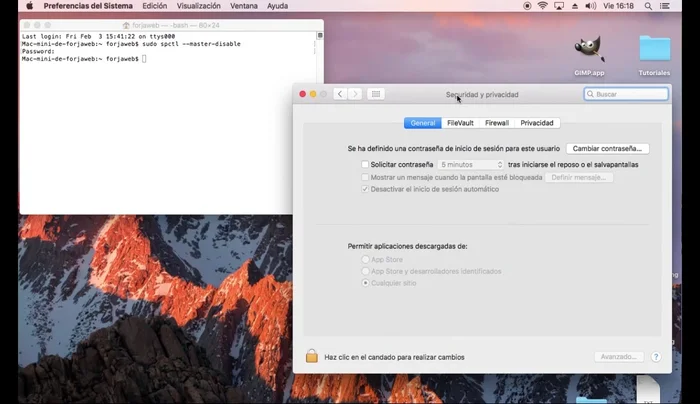Close the Seguridad y privacidad window
700x404 pixels.
302,94
